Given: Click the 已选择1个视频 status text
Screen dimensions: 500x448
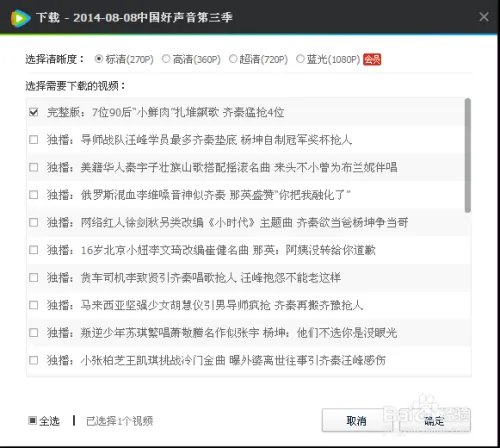Looking at the screenshot, I should click(119, 421).
